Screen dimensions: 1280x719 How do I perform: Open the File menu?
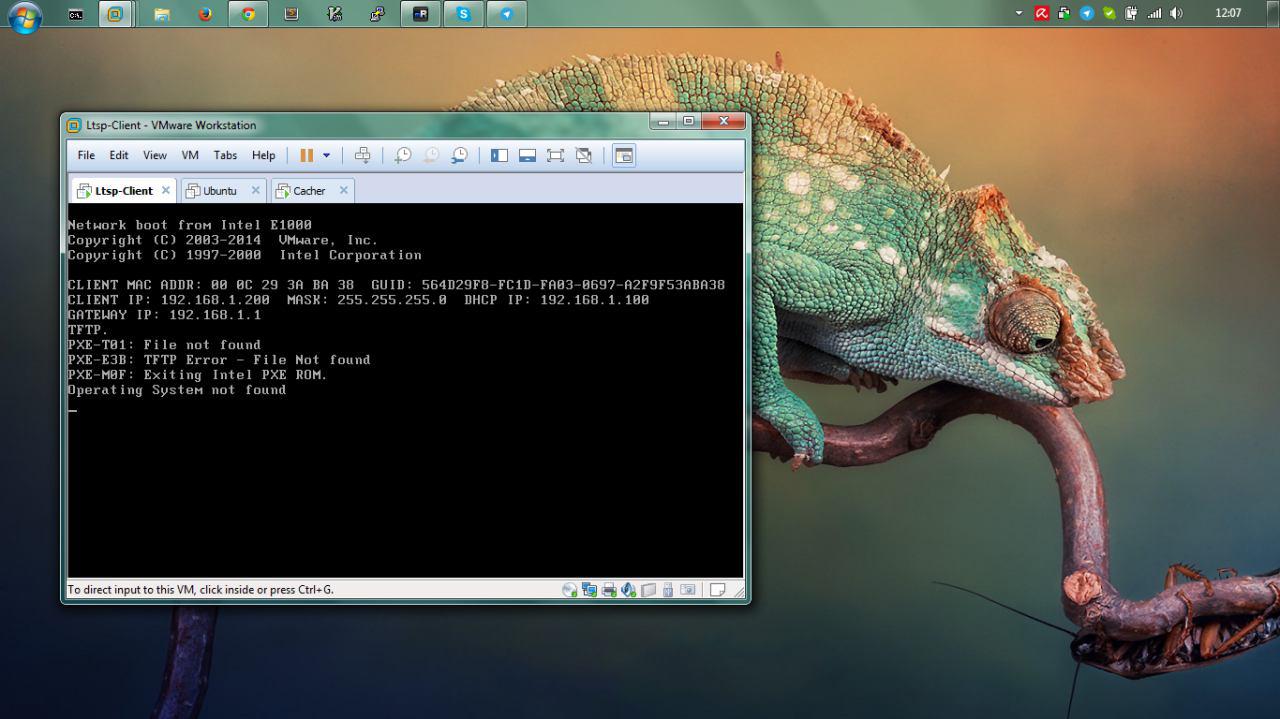coord(86,155)
